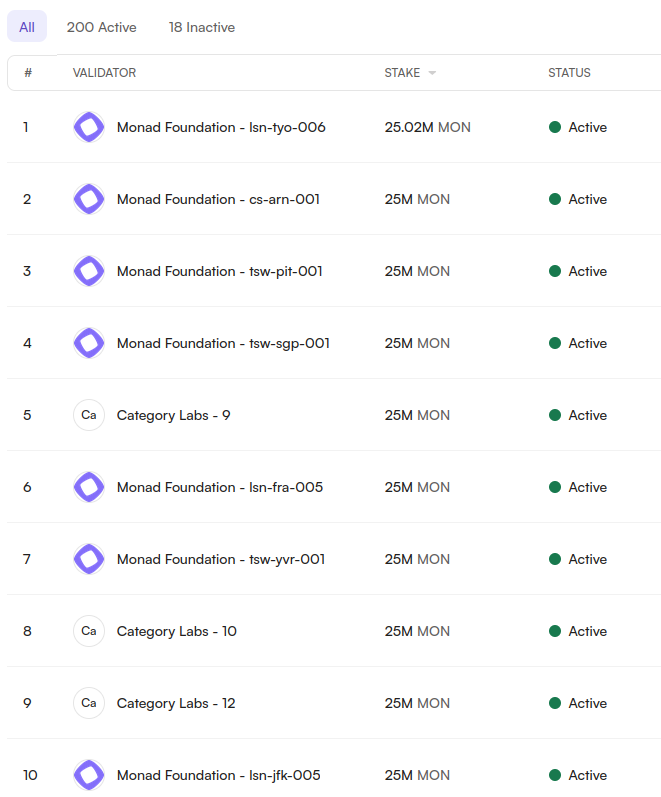
Task: Click the 25.02M MON stake value
Action: pos(428,127)
